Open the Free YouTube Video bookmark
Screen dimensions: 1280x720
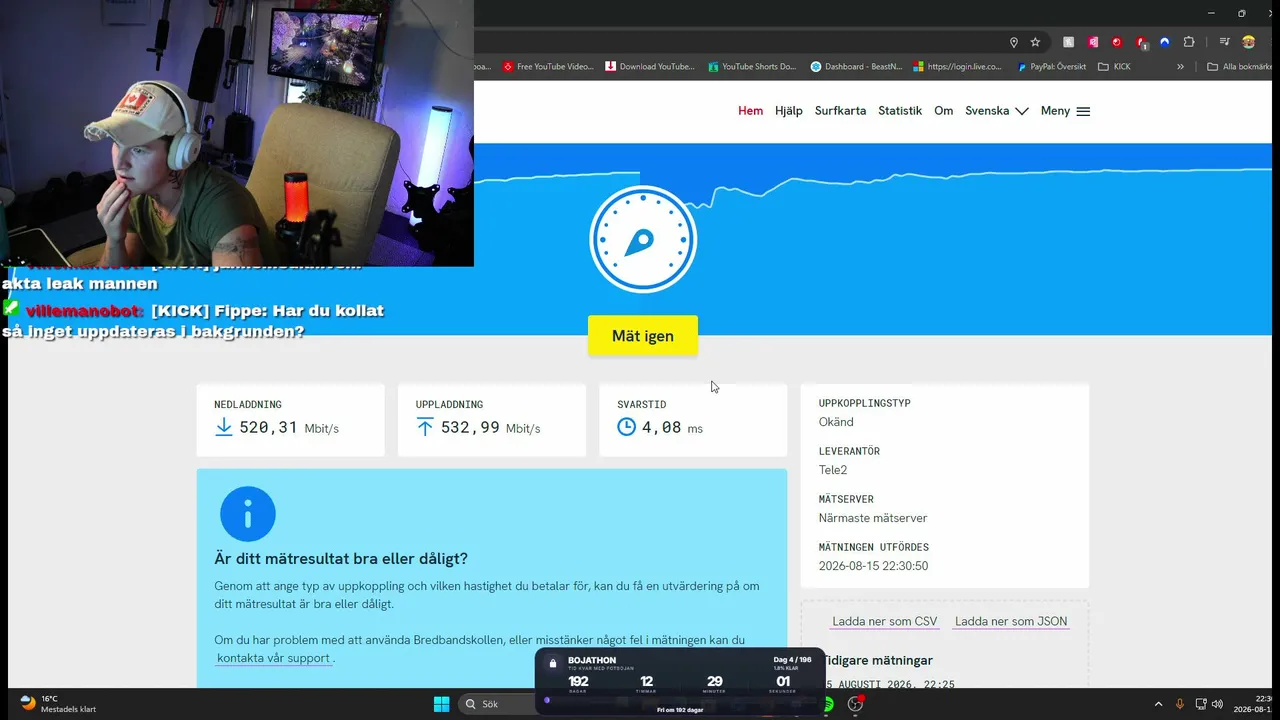(x=547, y=67)
